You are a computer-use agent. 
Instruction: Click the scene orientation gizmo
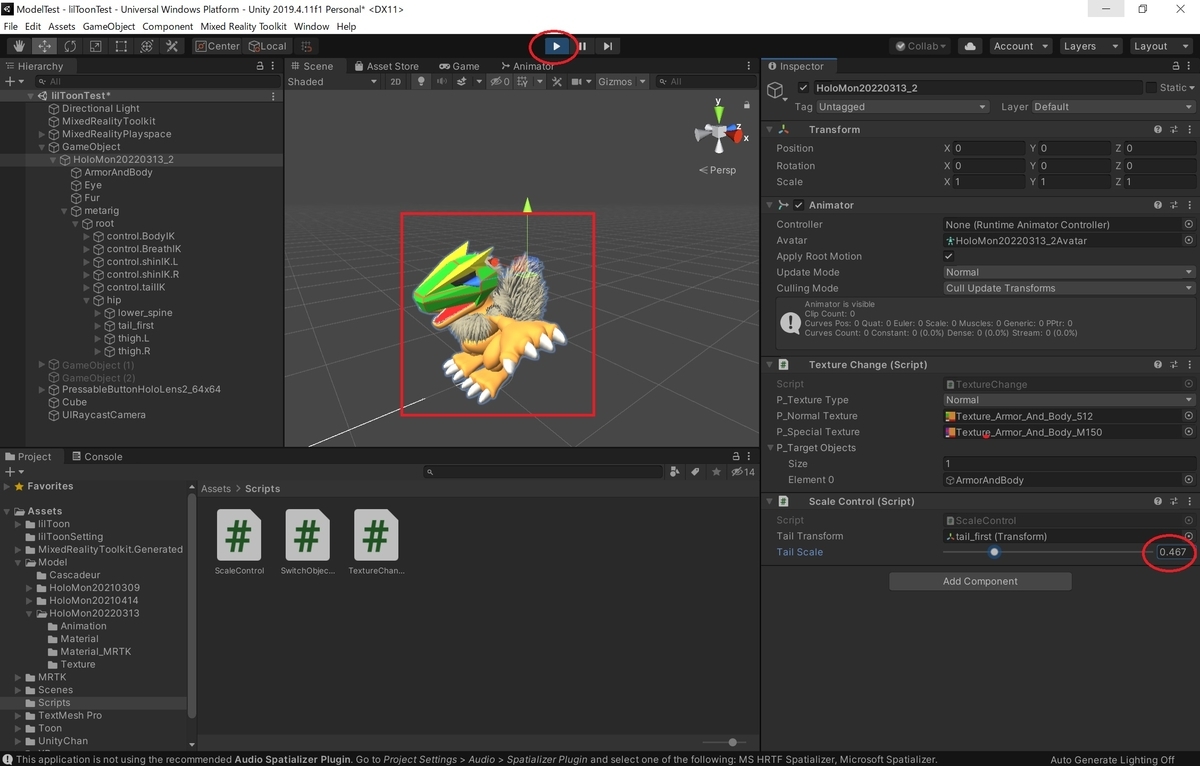[717, 130]
